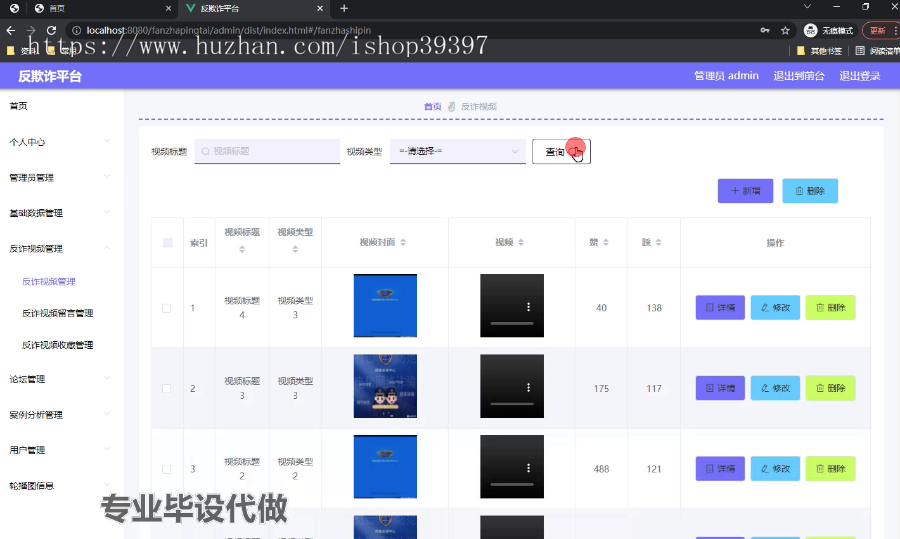Click the progress bar of row 2 video
The image size is (900, 539).
click(512, 404)
